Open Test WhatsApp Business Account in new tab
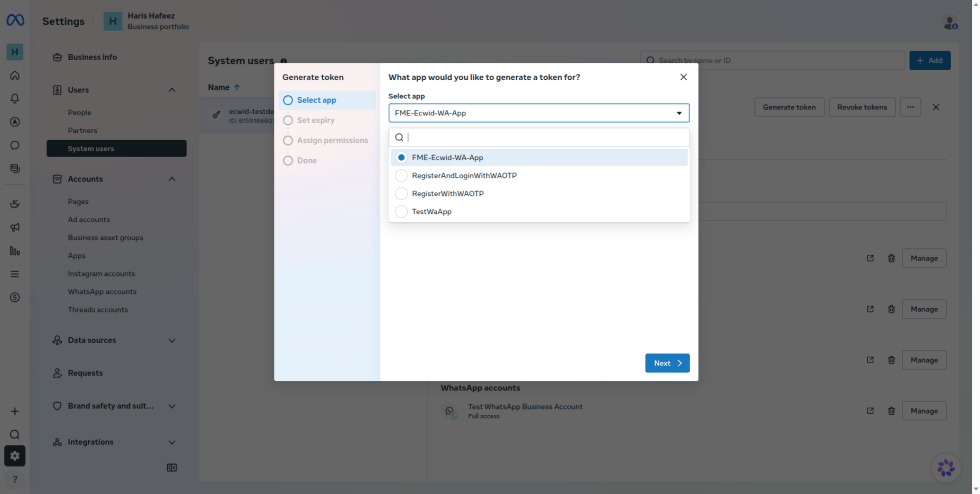Viewport: 980px width, 494px height. click(870, 411)
